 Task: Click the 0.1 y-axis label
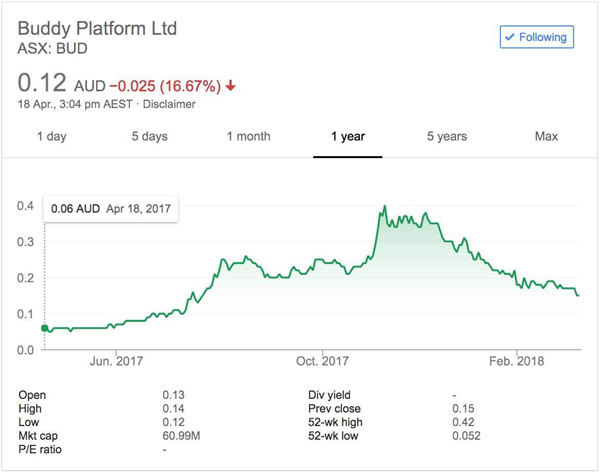click(25, 314)
